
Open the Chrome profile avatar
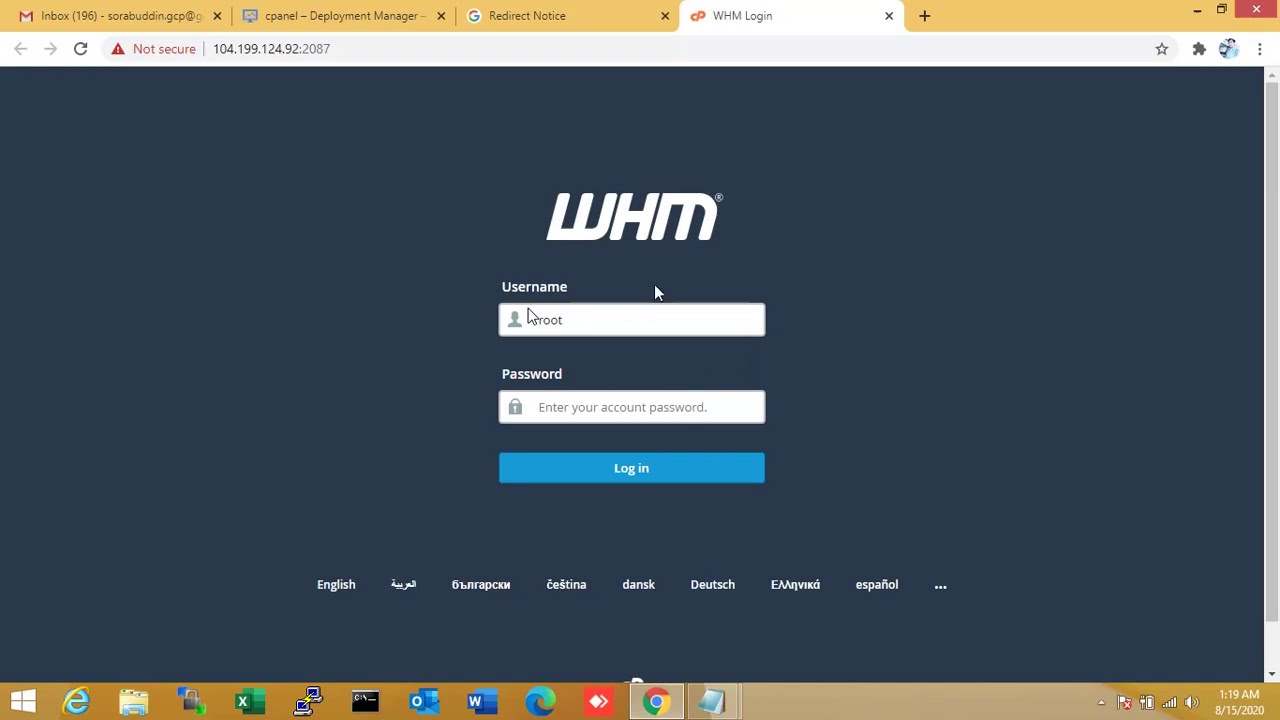(1229, 49)
